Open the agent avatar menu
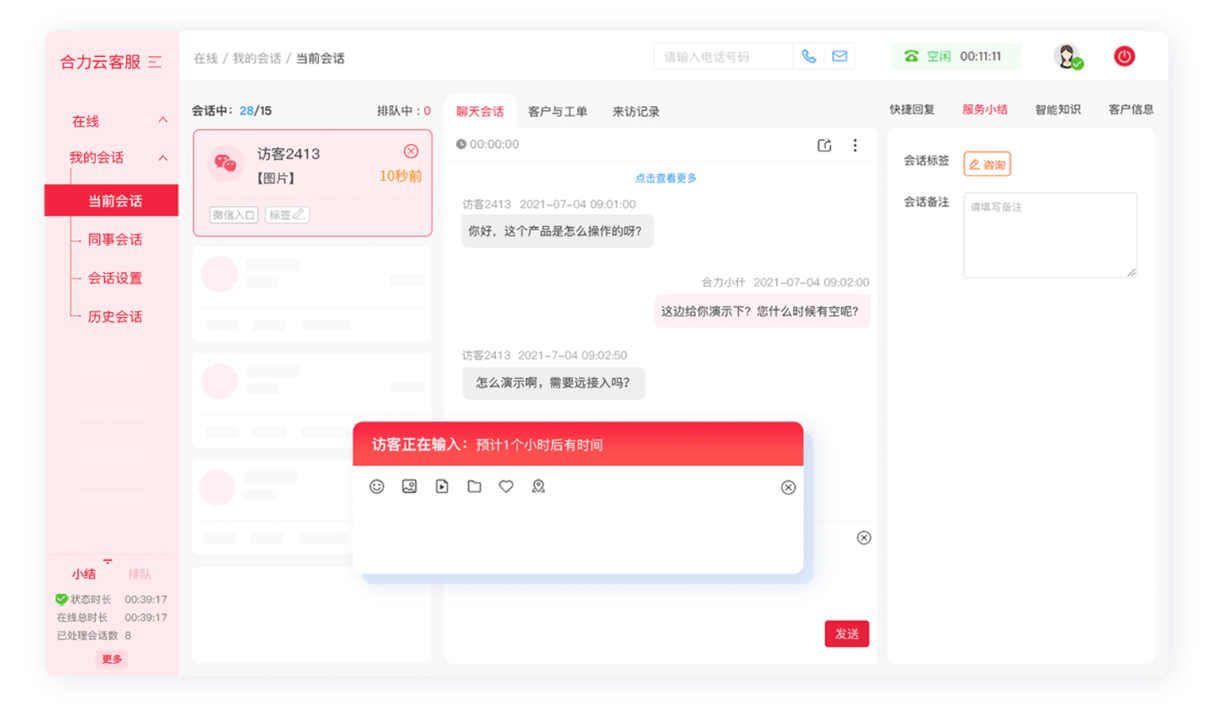This screenshot has width=1210, height=710. point(1067,57)
